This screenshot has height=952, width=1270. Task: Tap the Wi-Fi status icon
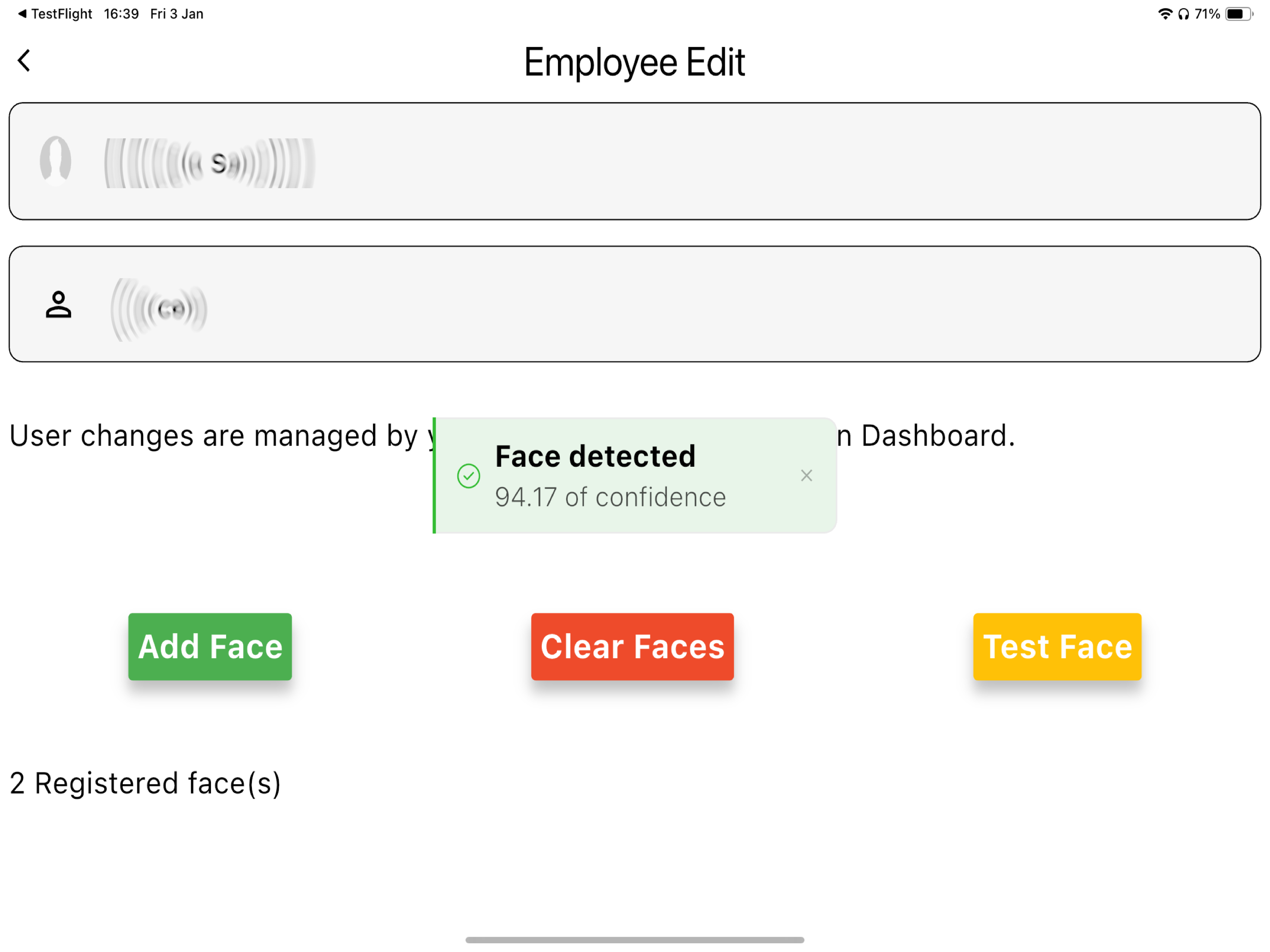click(x=1165, y=14)
